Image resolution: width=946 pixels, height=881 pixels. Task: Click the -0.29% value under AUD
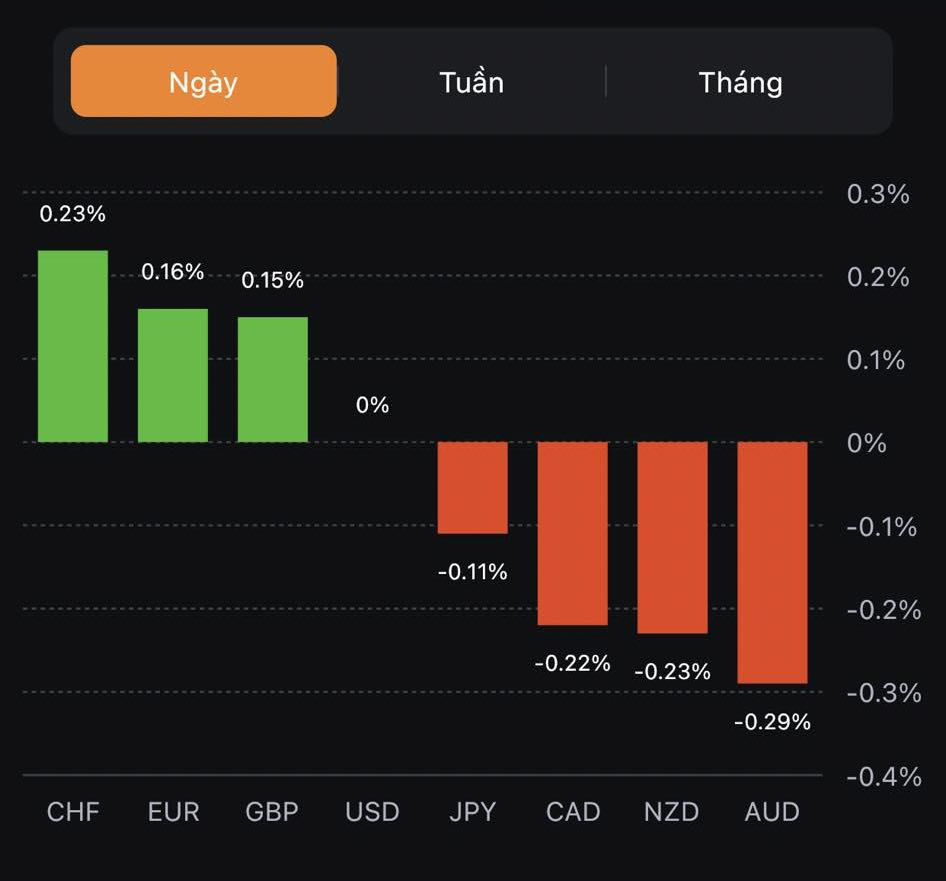click(x=772, y=721)
